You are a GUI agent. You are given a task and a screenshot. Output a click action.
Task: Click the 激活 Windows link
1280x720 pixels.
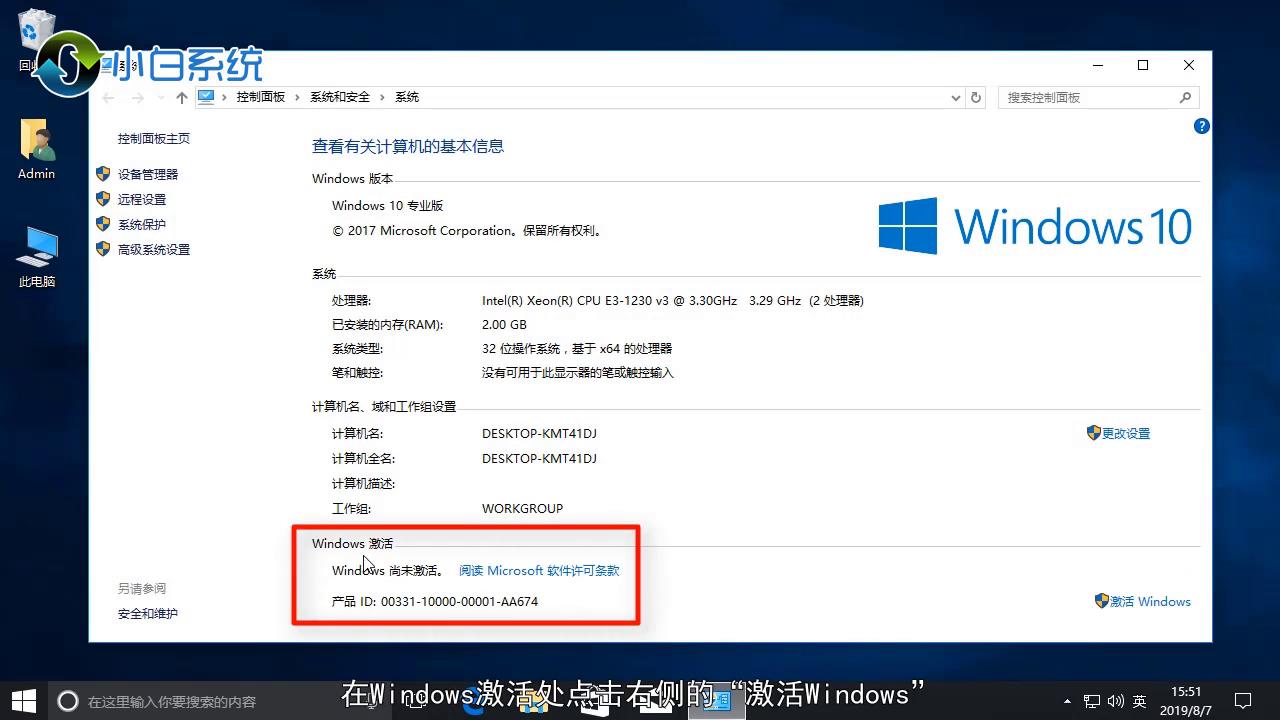pyautogui.click(x=1150, y=602)
